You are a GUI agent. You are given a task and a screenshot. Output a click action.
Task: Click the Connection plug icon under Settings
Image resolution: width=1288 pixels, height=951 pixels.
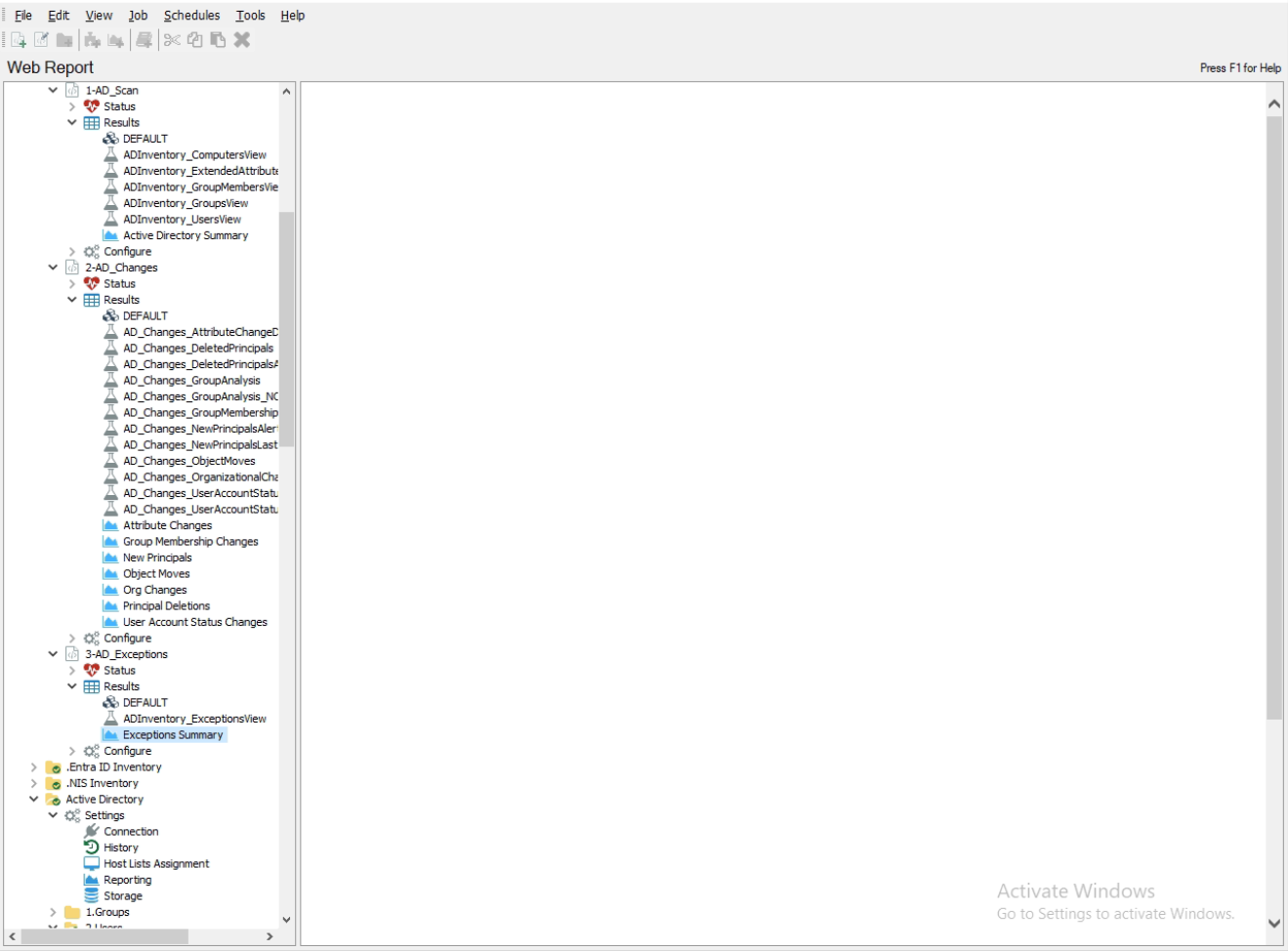92,832
